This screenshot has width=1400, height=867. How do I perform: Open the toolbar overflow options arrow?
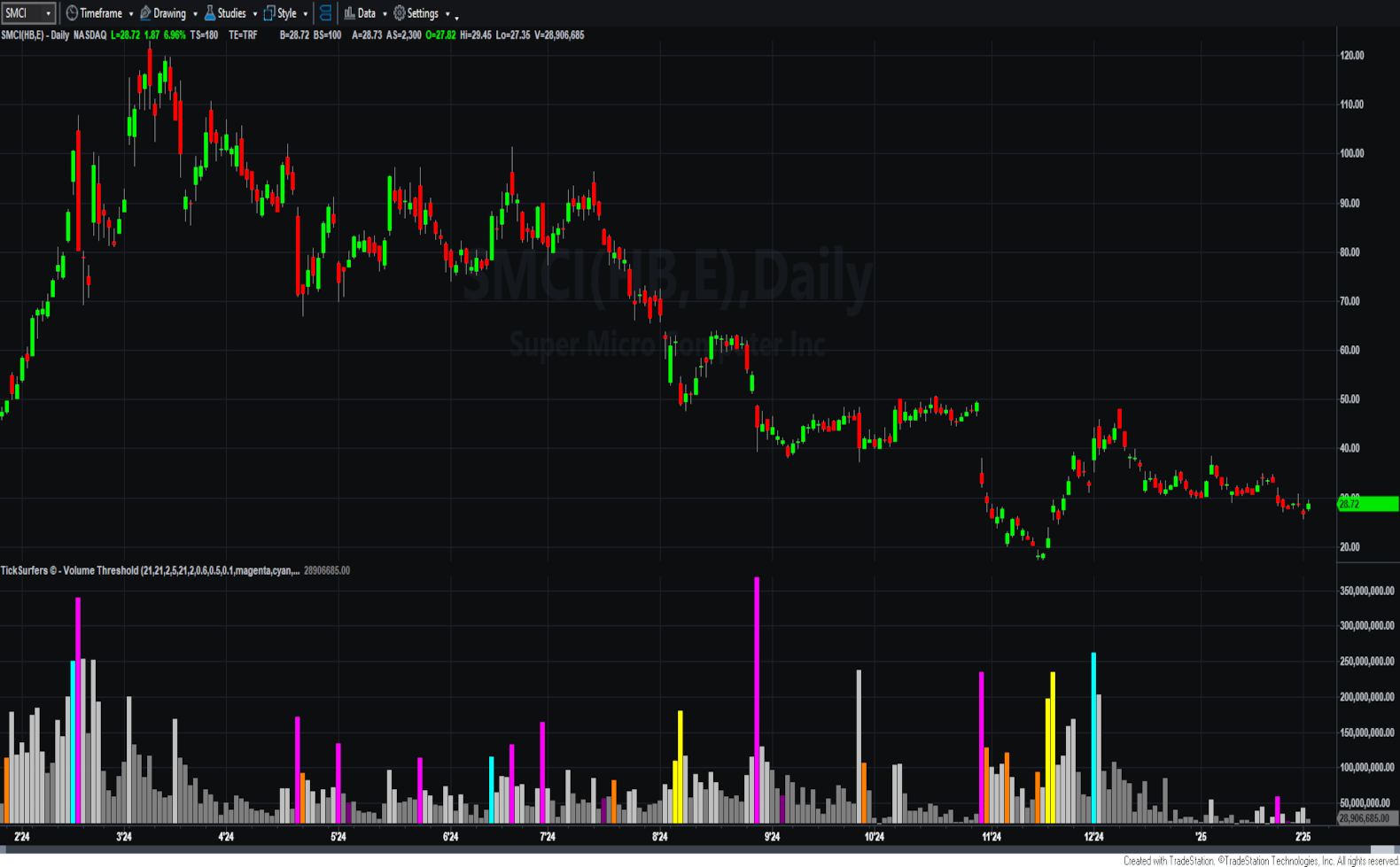click(457, 17)
